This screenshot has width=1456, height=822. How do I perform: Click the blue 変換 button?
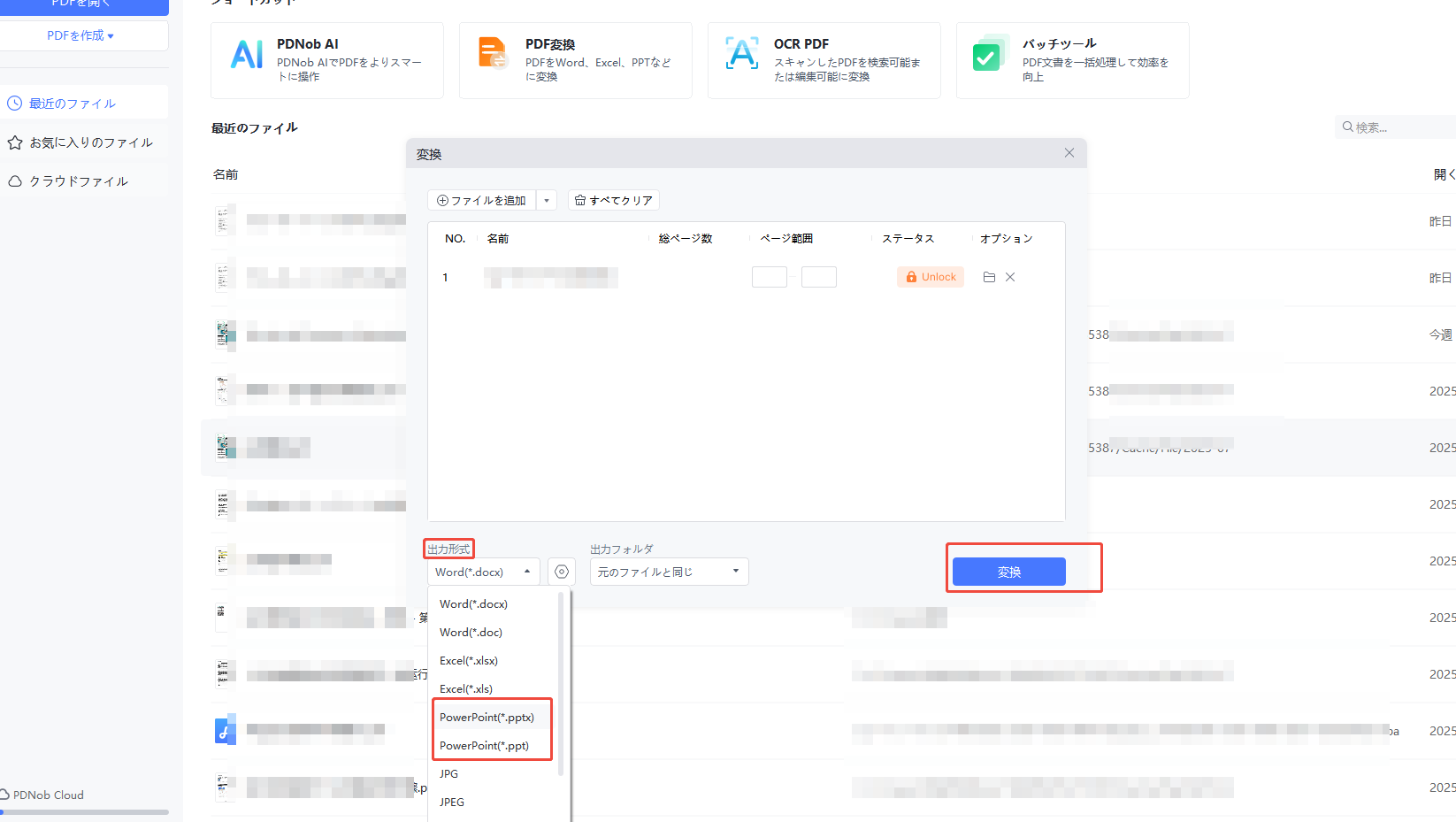click(x=1009, y=572)
